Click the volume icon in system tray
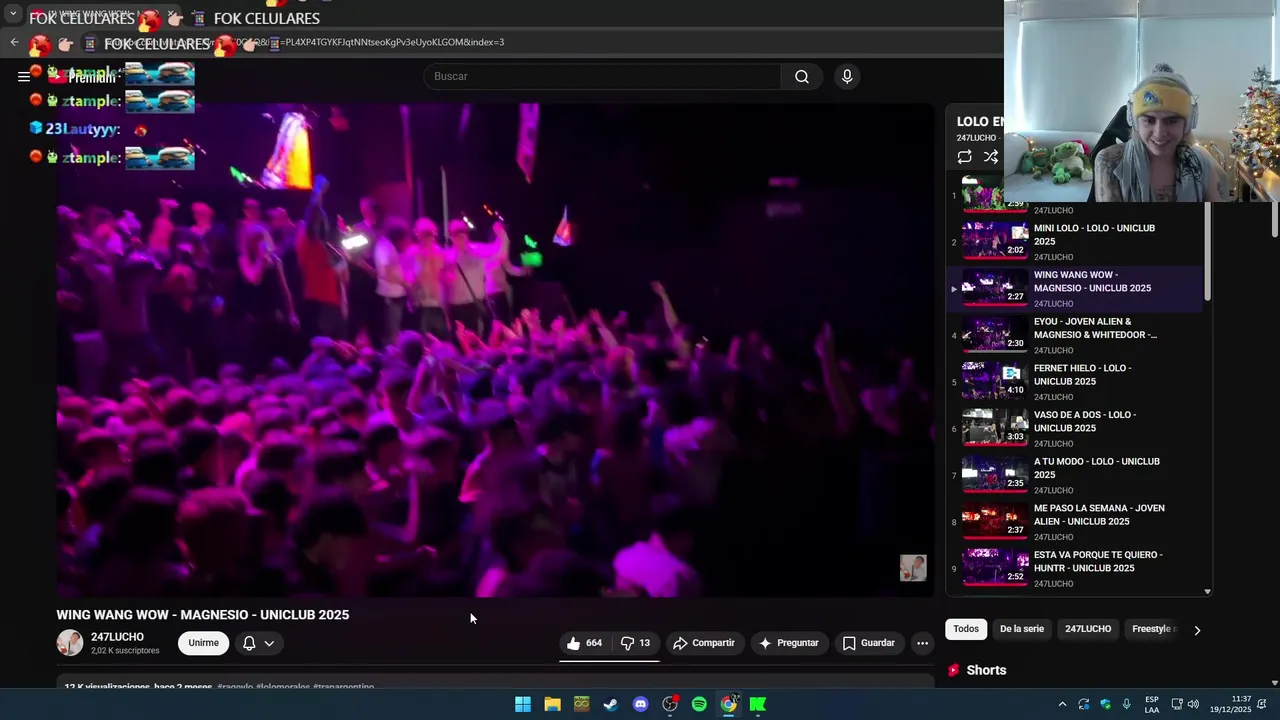The height and width of the screenshot is (720, 1280). point(1193,704)
